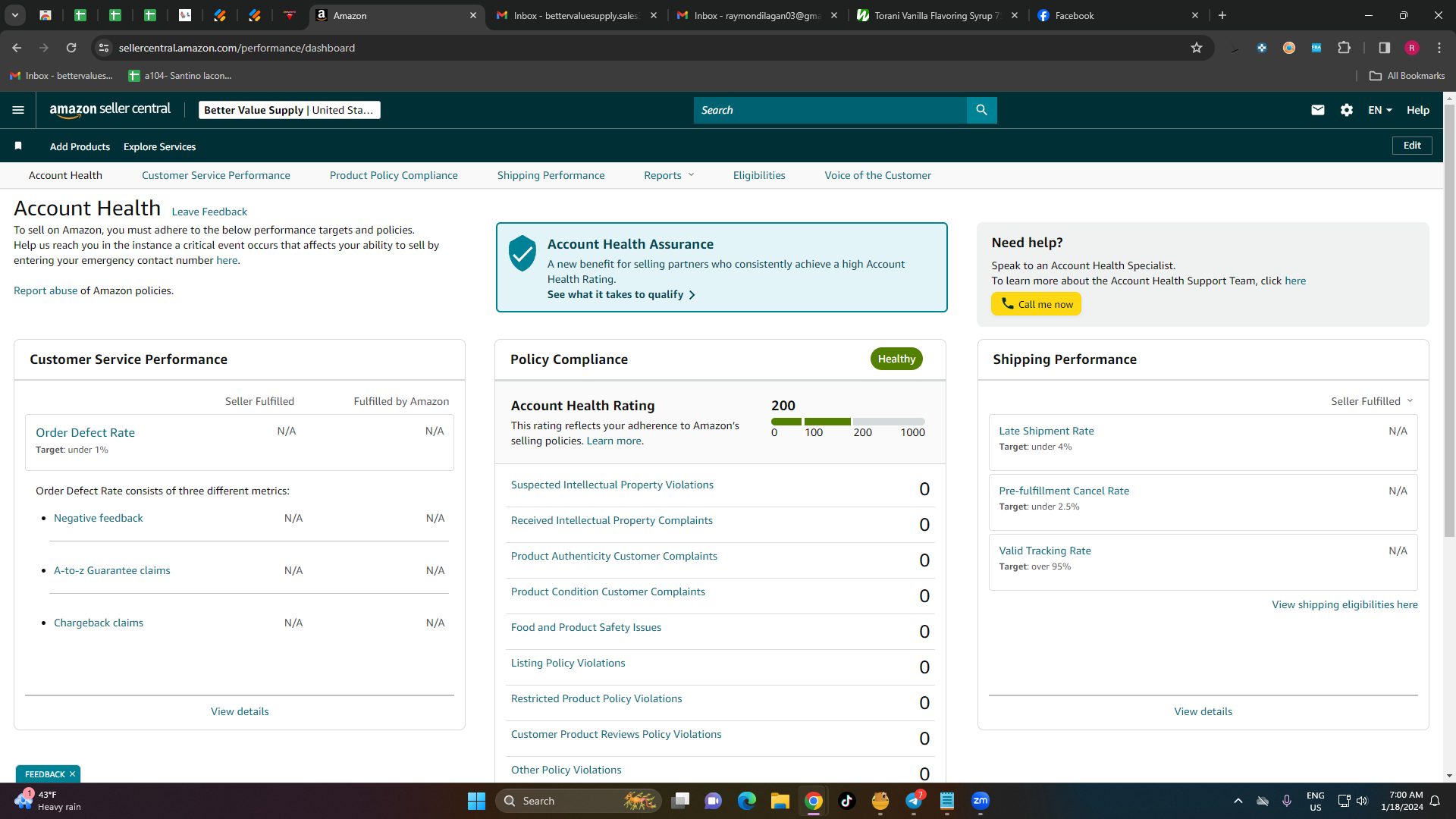Screen dimensions: 1456x819
Task: Click the Call me now button
Action: point(1036,304)
